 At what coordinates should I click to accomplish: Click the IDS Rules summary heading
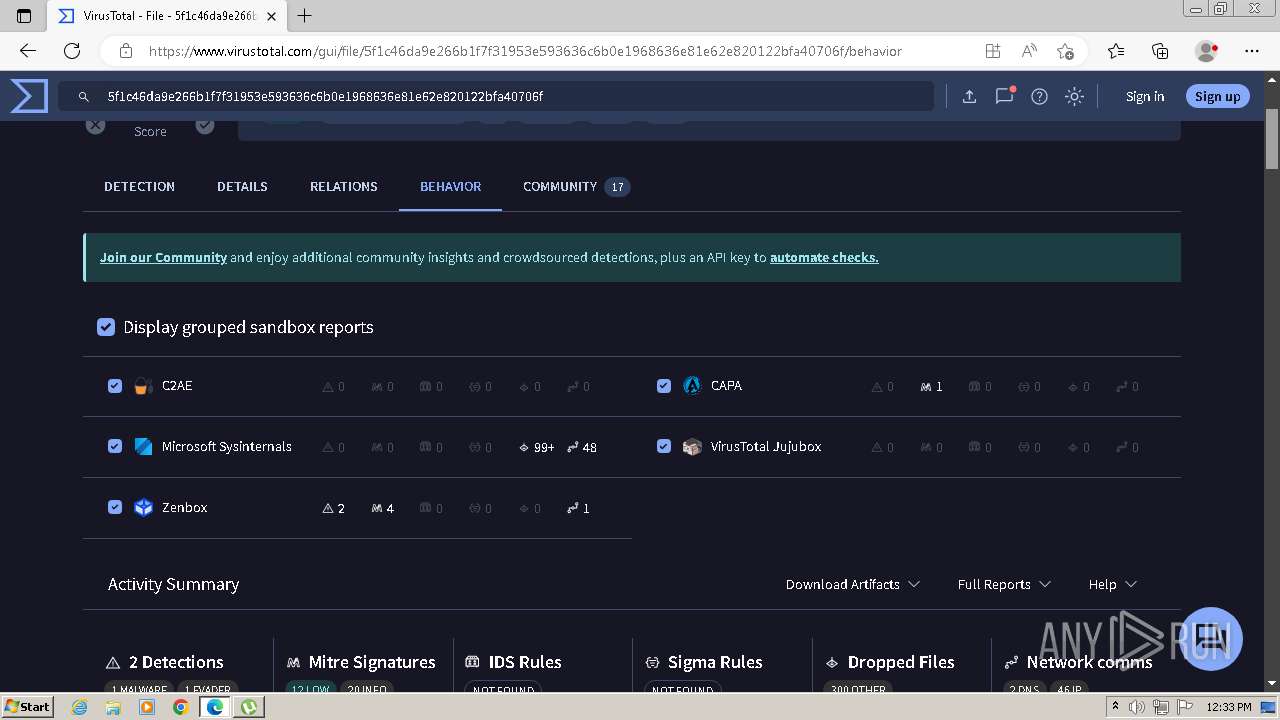[x=513, y=662]
